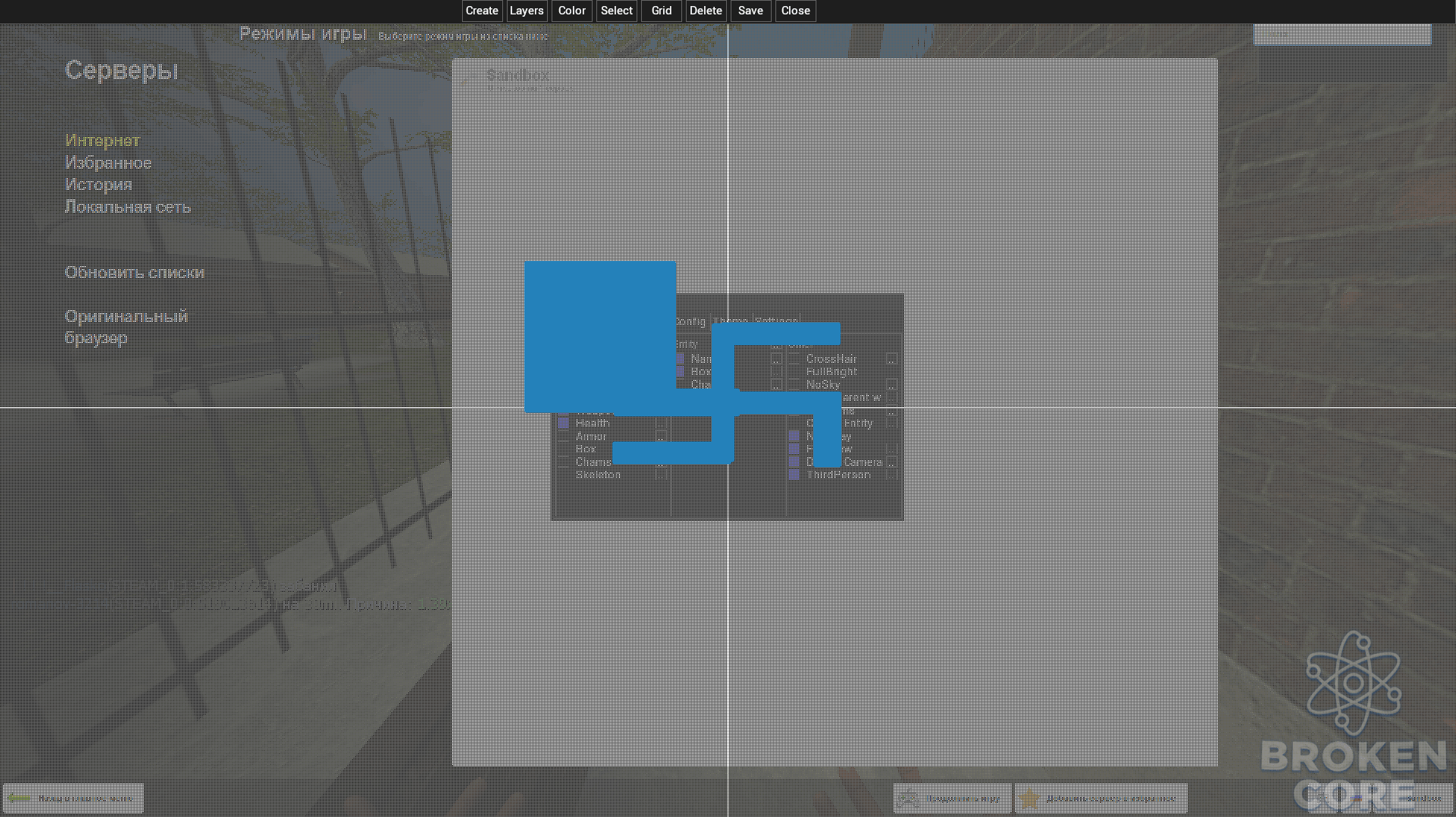
Task: Open ThirdPerson options button
Action: (x=892, y=475)
